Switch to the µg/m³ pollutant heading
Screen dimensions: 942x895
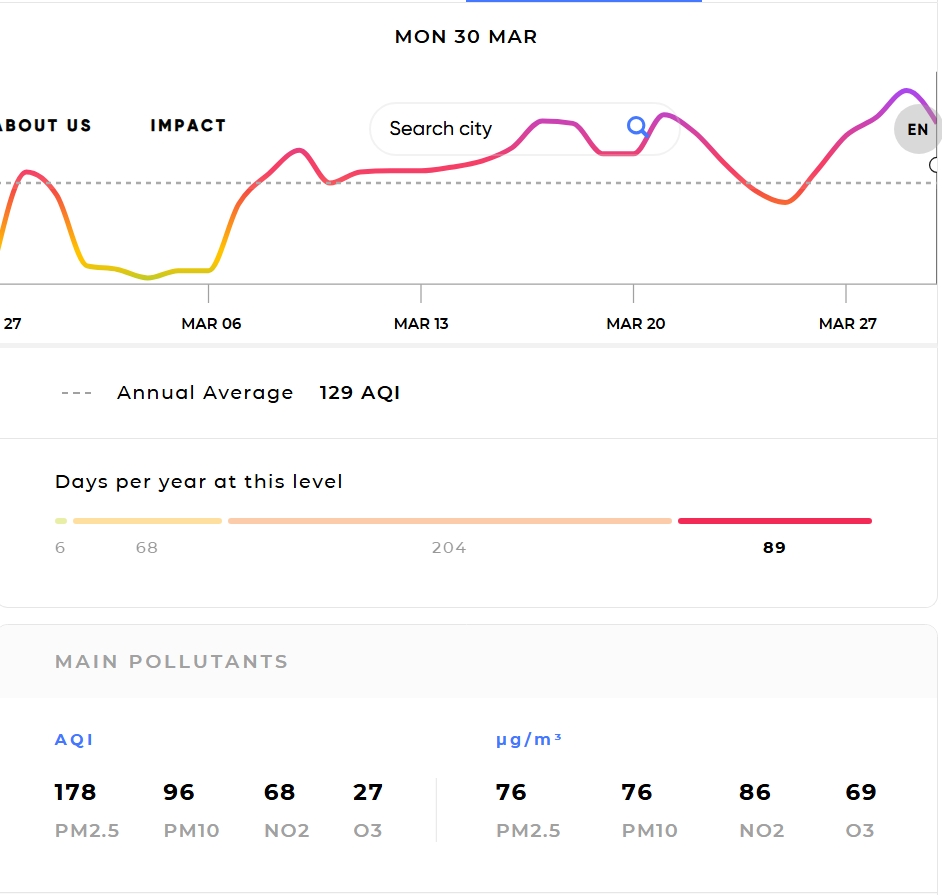tap(529, 741)
